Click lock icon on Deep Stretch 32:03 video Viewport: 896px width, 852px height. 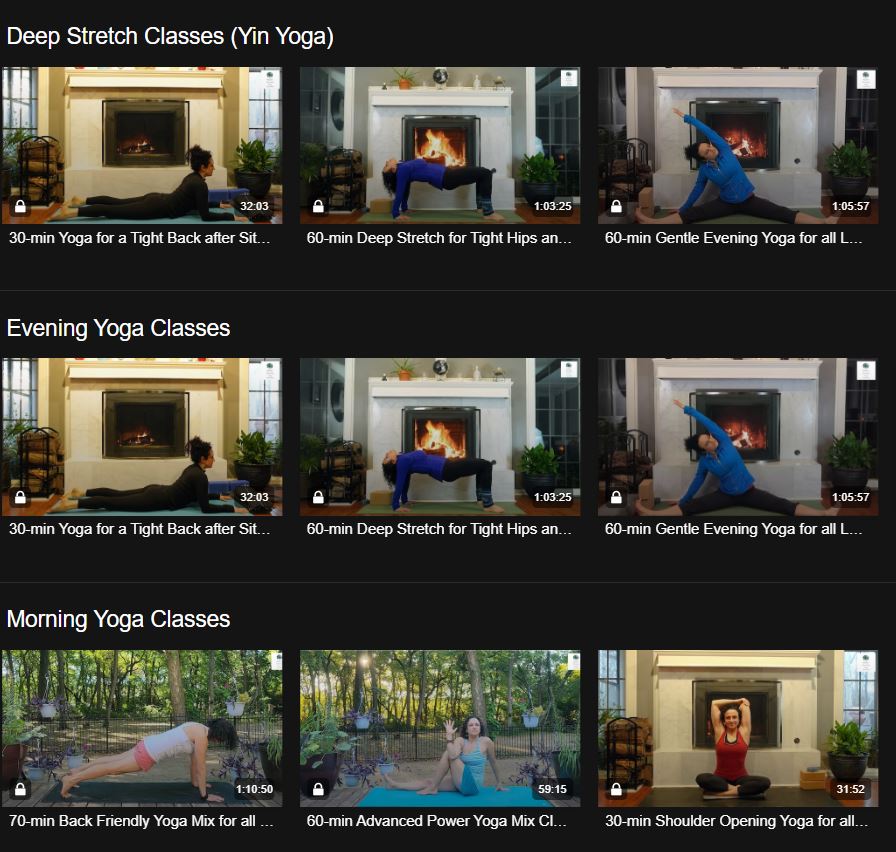tap(20, 206)
